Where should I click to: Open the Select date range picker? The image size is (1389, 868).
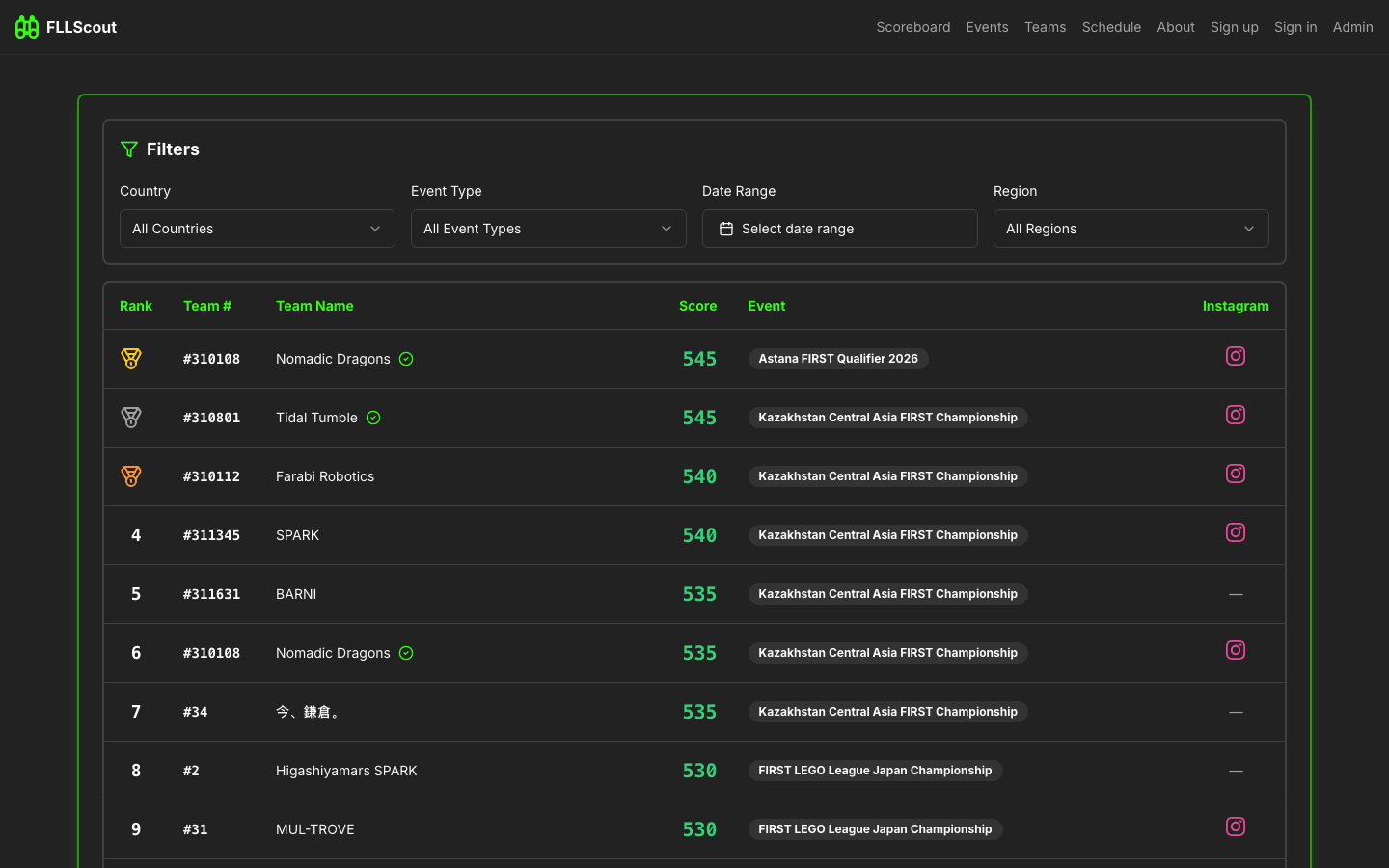pyautogui.click(x=839, y=229)
